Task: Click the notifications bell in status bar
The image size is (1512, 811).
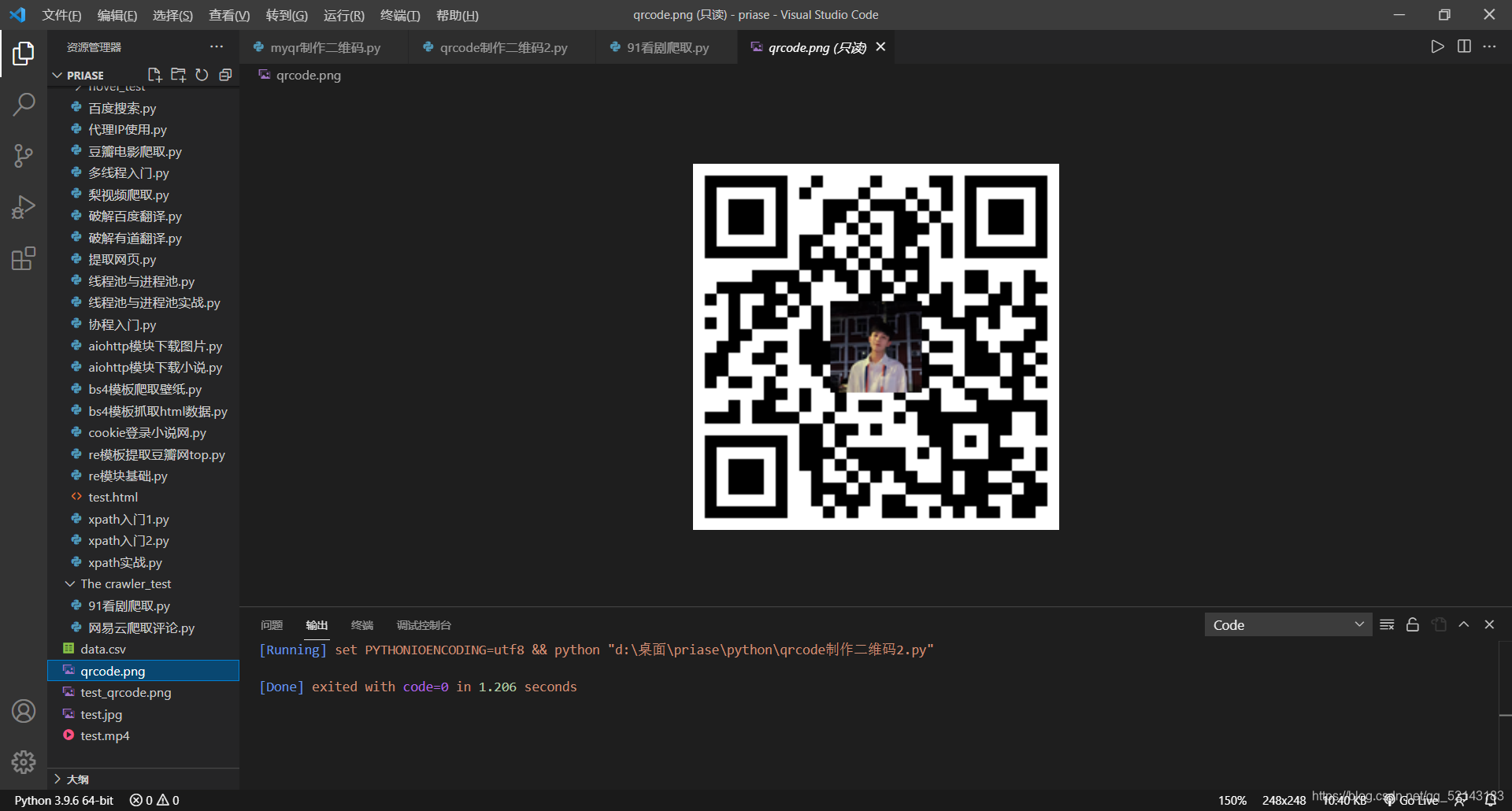Action: 1490,800
